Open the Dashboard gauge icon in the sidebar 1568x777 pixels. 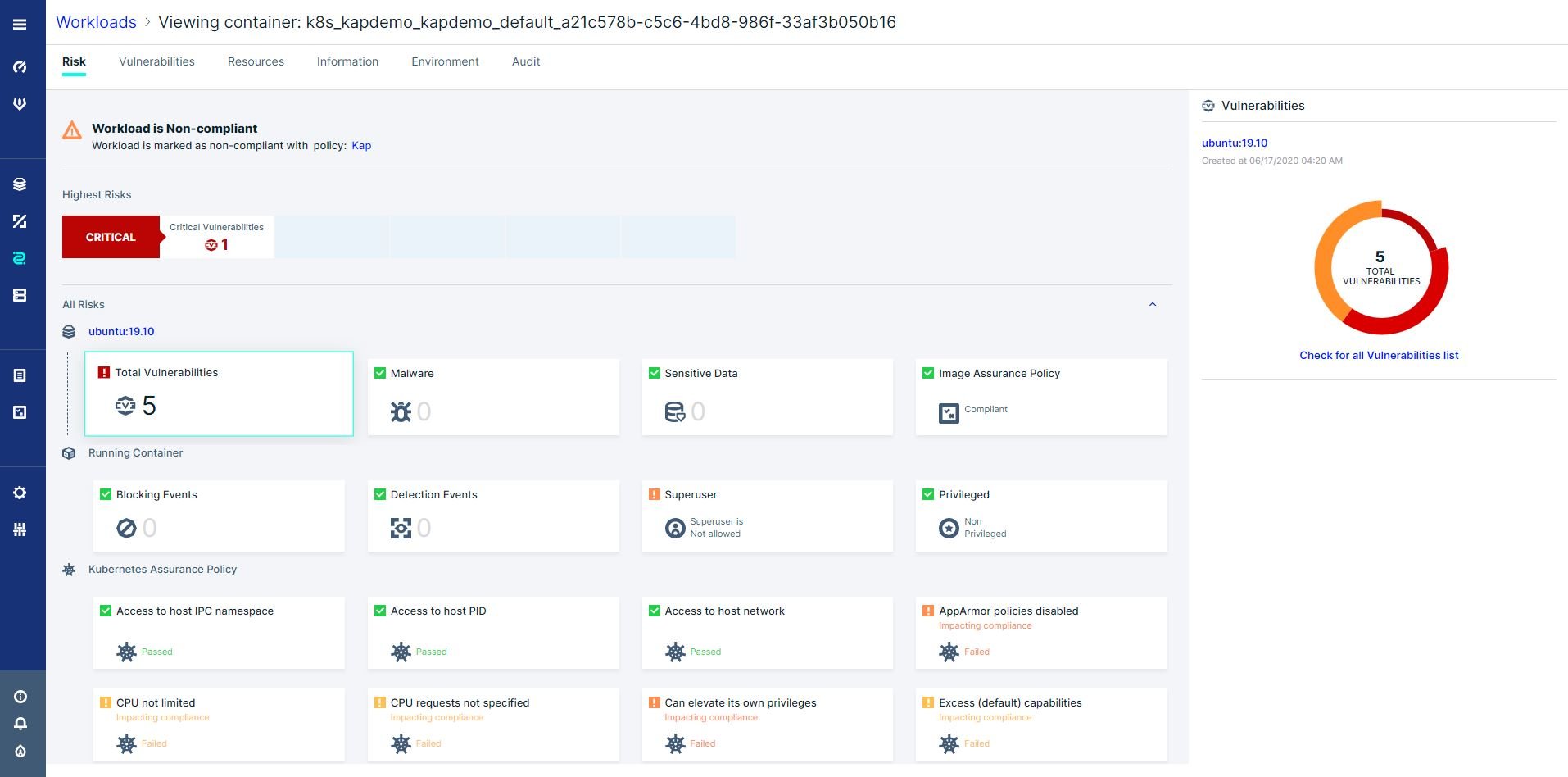pyautogui.click(x=20, y=67)
